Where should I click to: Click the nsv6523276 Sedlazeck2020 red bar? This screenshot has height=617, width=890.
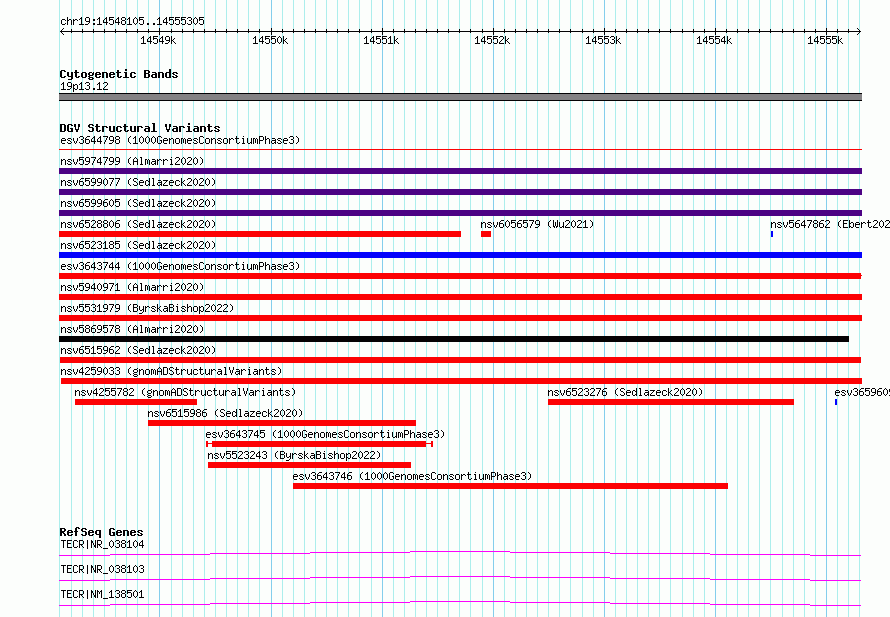(x=671, y=402)
